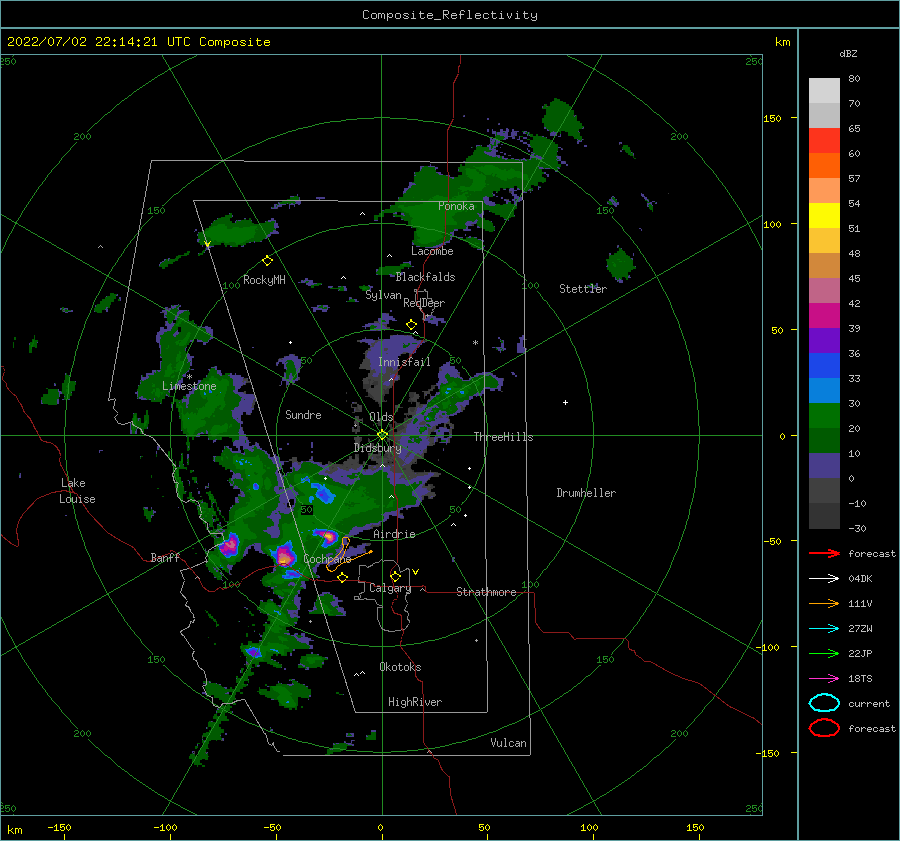The image size is (900, 841).
Task: Click the 04DK legend label
Action: 860,579
